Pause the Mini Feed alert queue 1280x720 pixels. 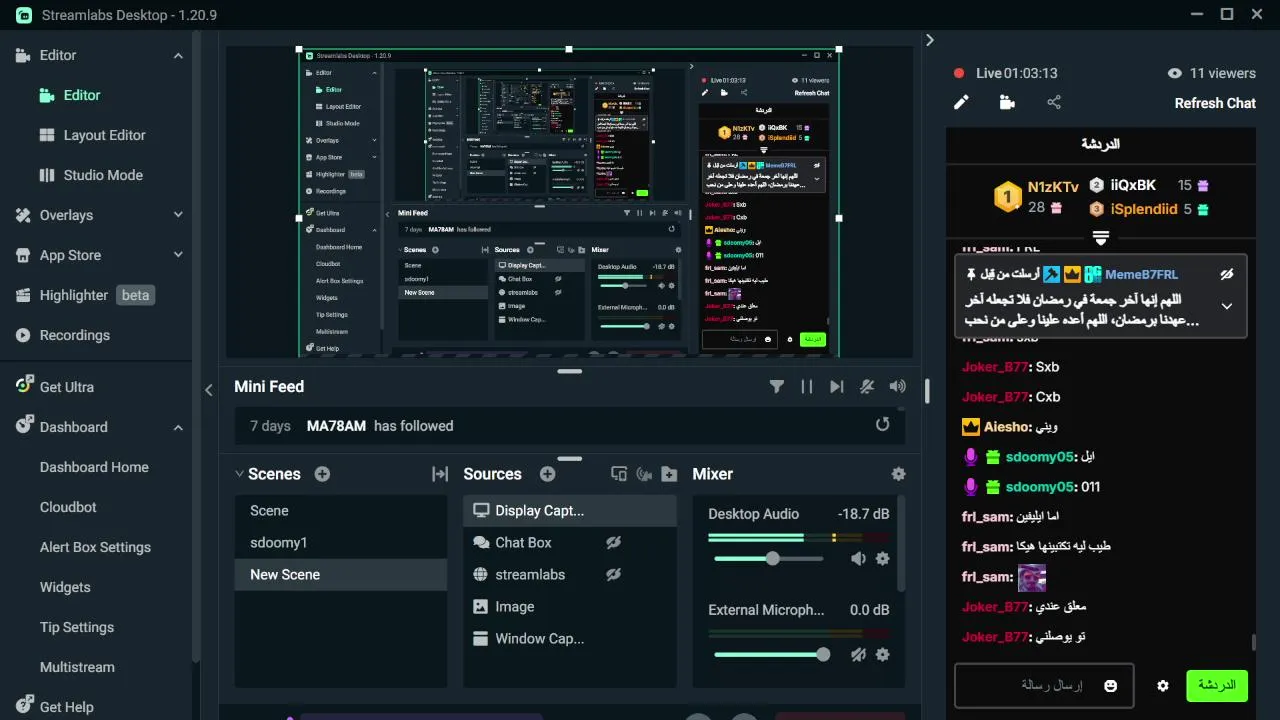pos(807,387)
